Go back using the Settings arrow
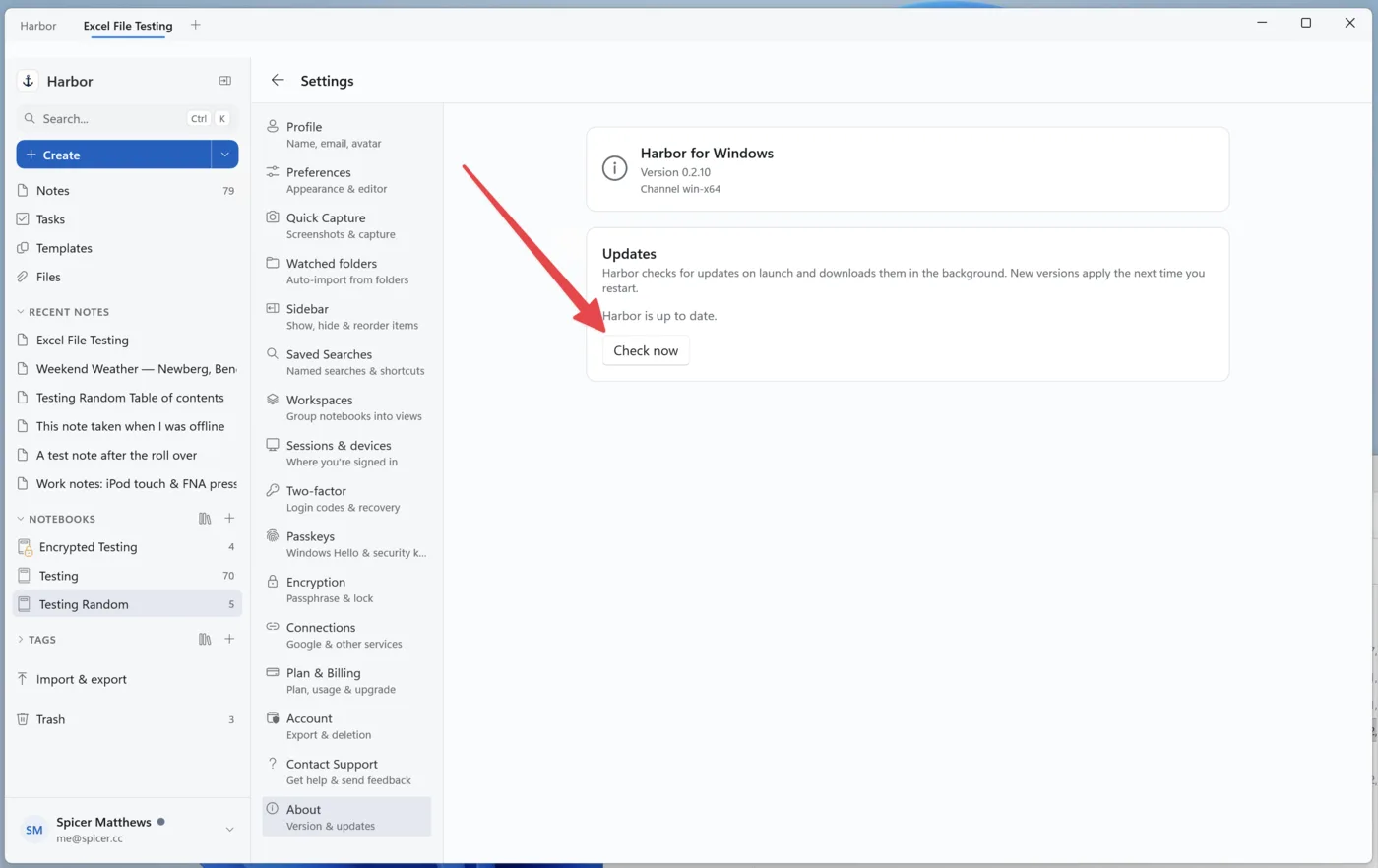This screenshot has height=868, width=1378. (278, 81)
